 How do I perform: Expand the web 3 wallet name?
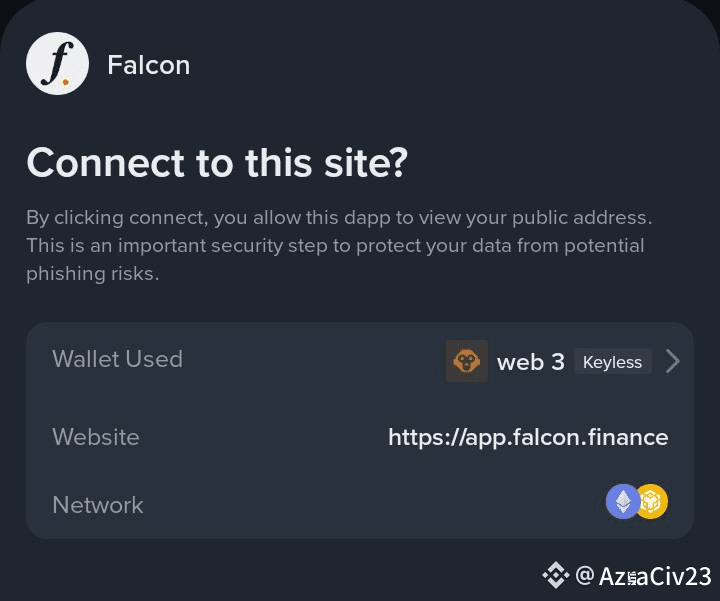click(530, 362)
